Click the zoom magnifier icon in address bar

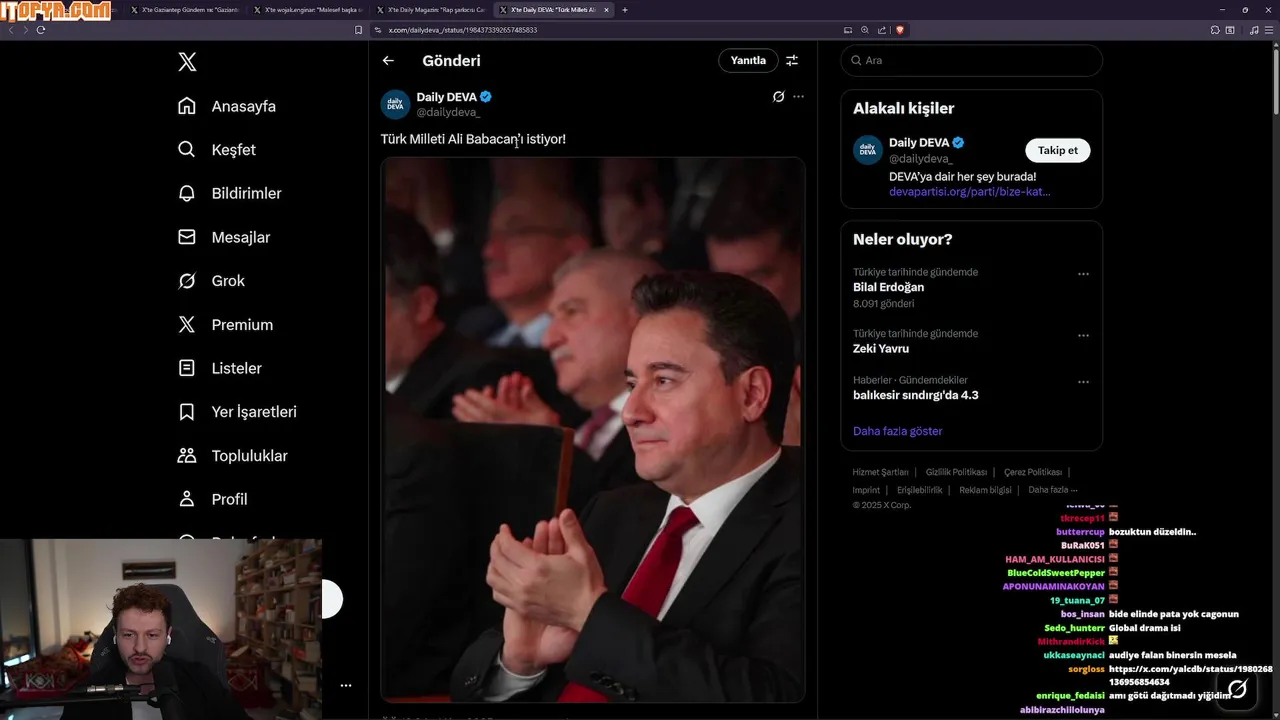[865, 30]
